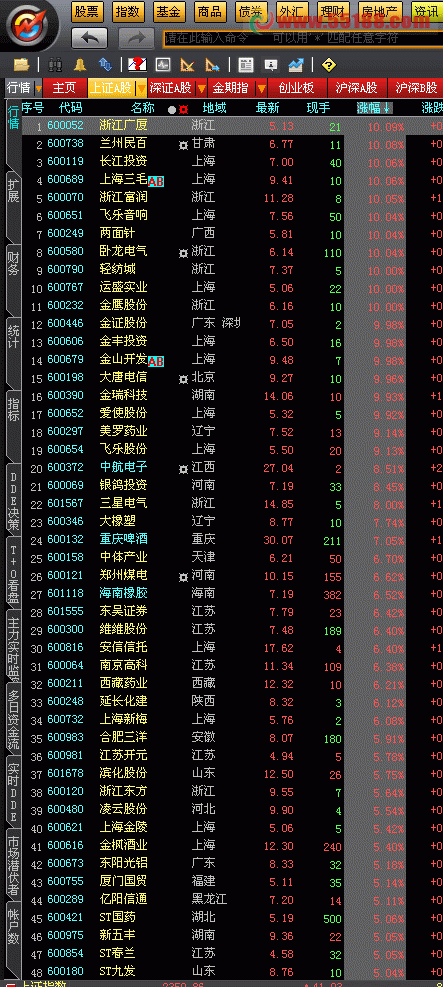This screenshot has height=987, width=443.
Task: Click the 外汇 button
Action: [x=291, y=11]
